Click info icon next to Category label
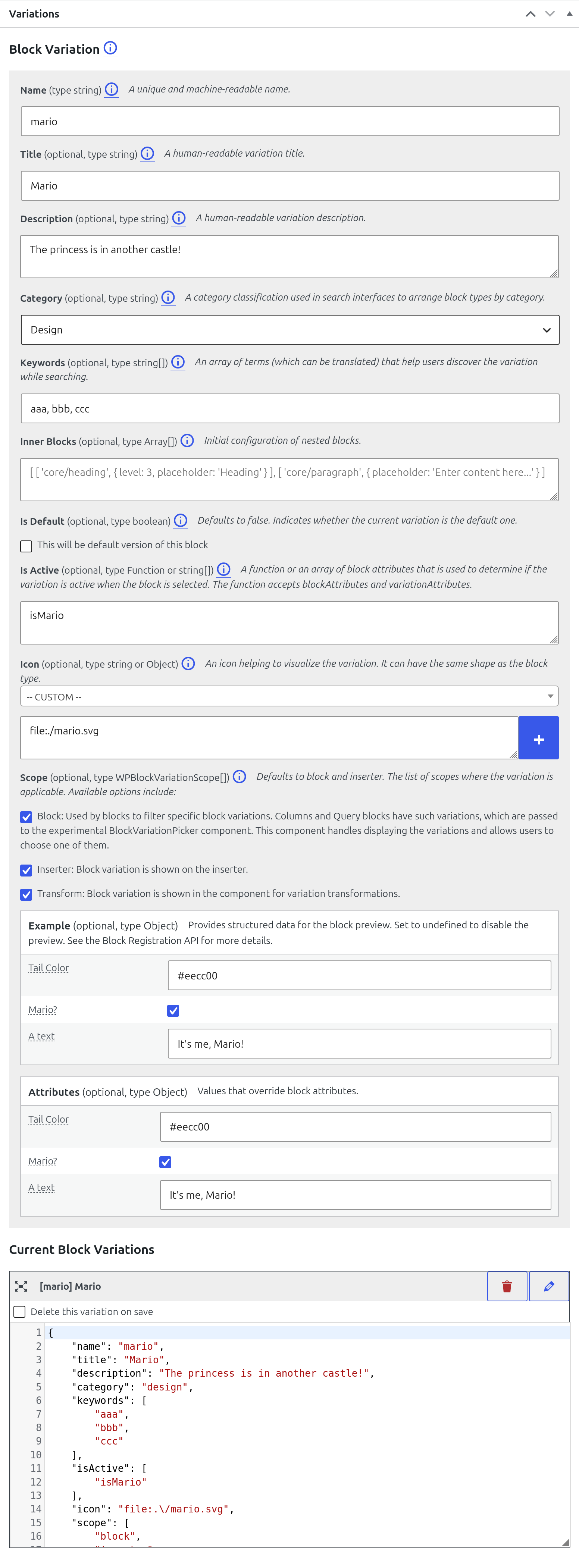Screen dimensions: 579x1568 point(168,298)
